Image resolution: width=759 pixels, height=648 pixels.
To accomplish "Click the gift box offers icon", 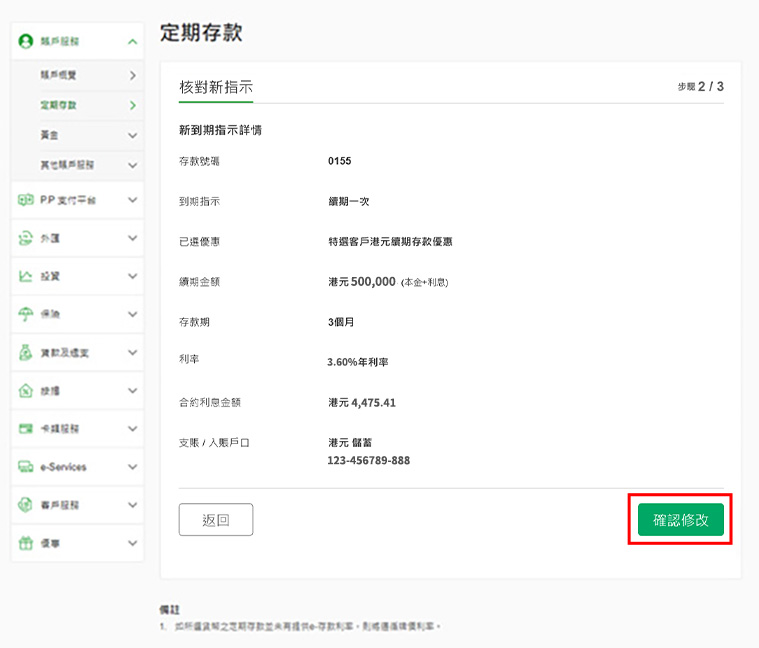I will coord(26,543).
